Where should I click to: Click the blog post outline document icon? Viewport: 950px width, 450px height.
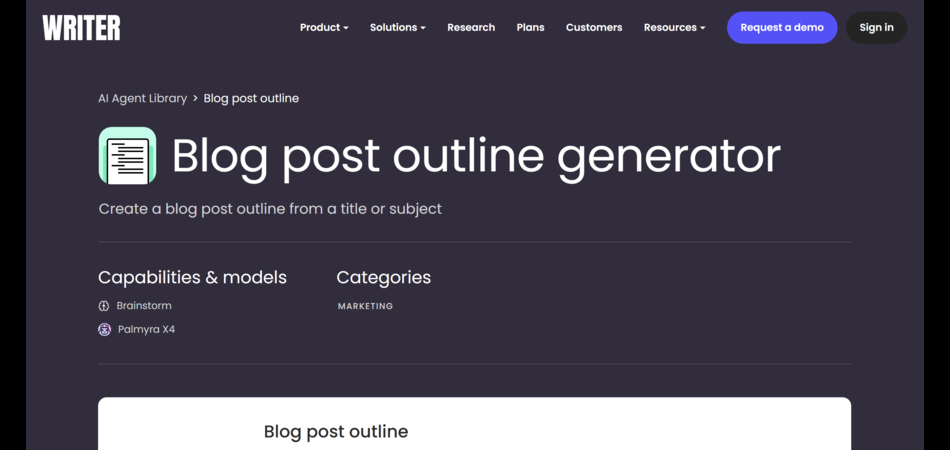coord(127,156)
